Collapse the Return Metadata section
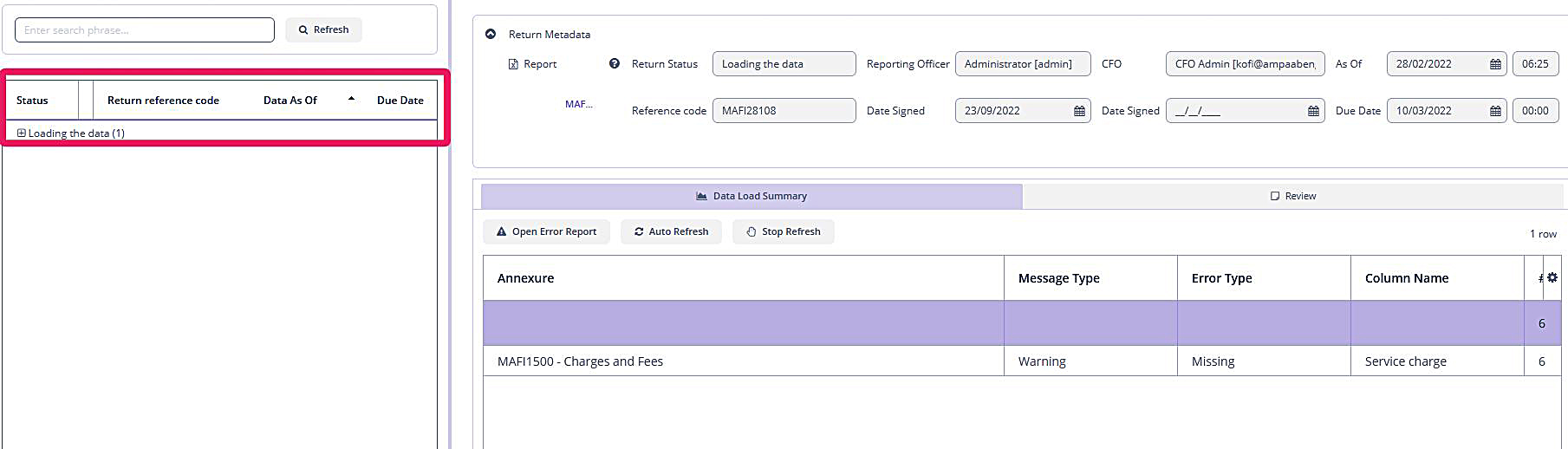This screenshot has width=1568, height=449. 491,34
